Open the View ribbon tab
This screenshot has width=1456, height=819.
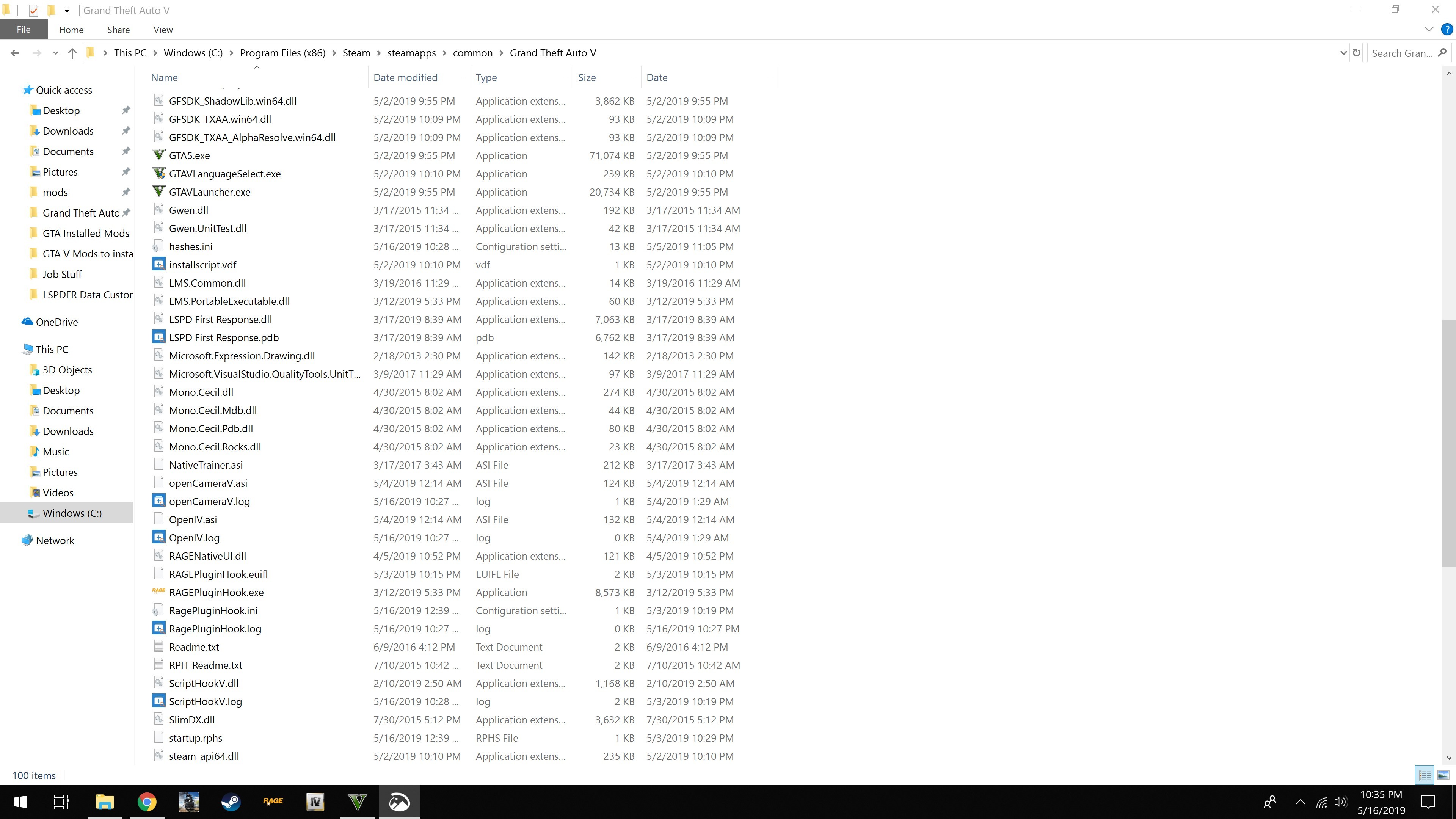tap(163, 30)
